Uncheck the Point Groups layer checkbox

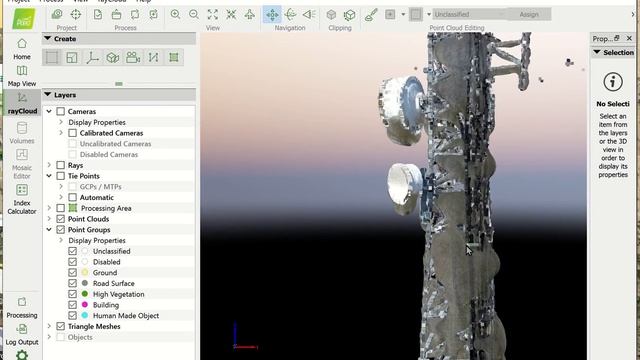point(61,230)
